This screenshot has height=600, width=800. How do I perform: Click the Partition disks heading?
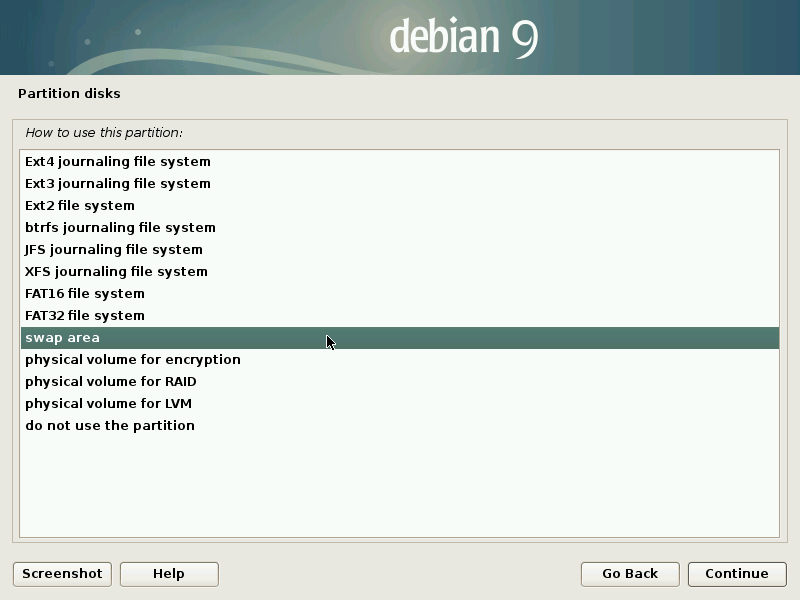click(69, 94)
